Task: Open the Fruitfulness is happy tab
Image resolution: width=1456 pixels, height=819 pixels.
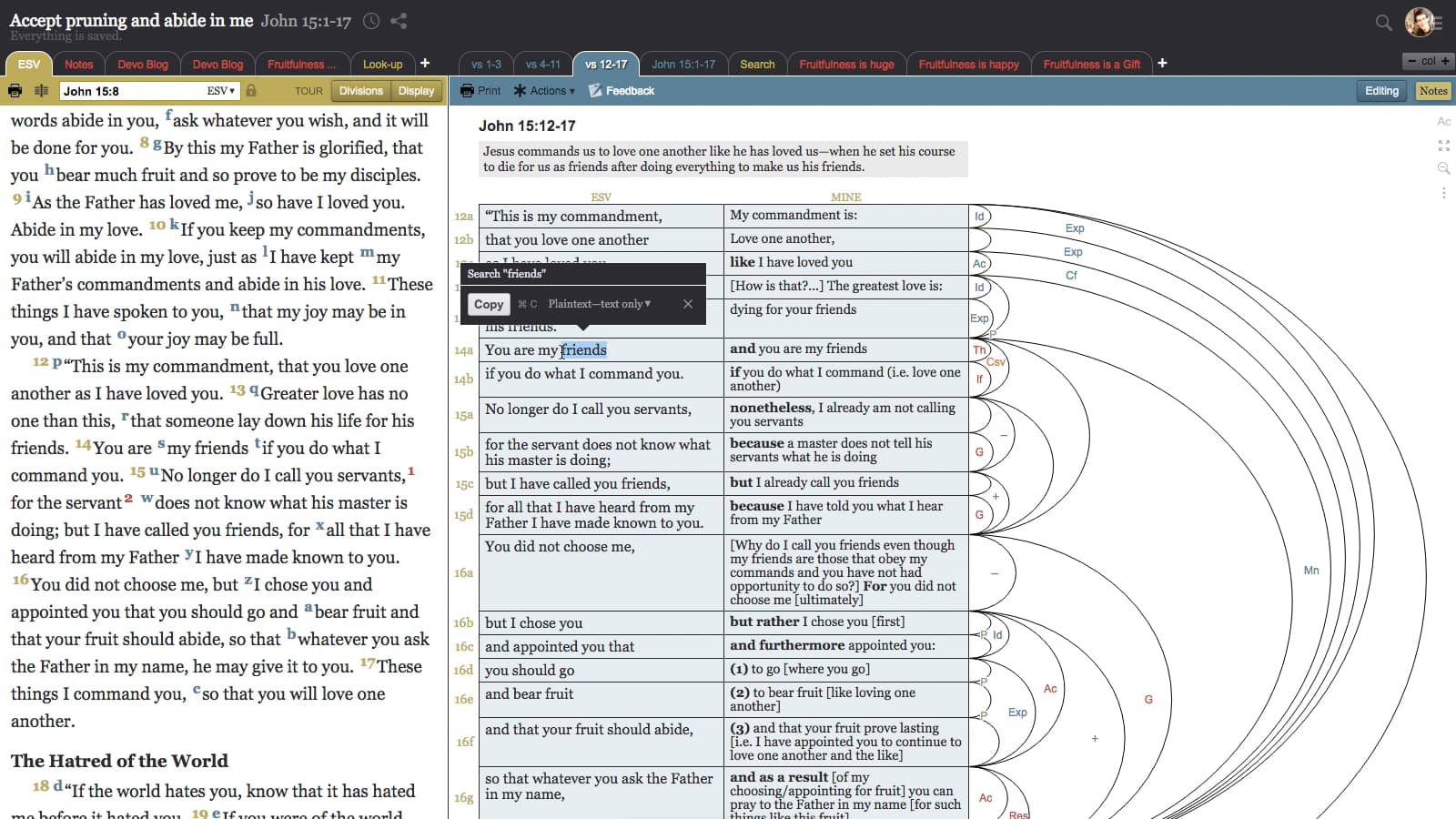Action: 968,64
